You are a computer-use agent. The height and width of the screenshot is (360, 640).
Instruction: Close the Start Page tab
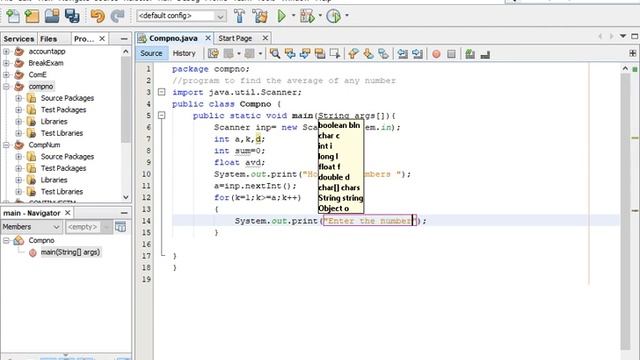click(x=265, y=38)
